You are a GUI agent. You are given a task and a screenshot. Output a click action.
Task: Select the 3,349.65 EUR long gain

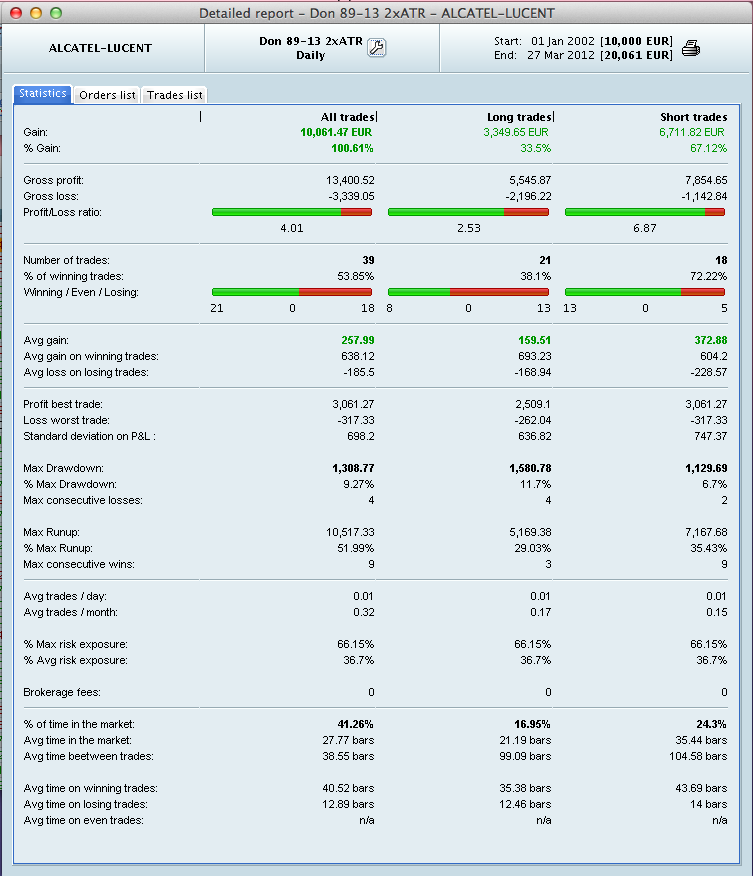click(516, 132)
